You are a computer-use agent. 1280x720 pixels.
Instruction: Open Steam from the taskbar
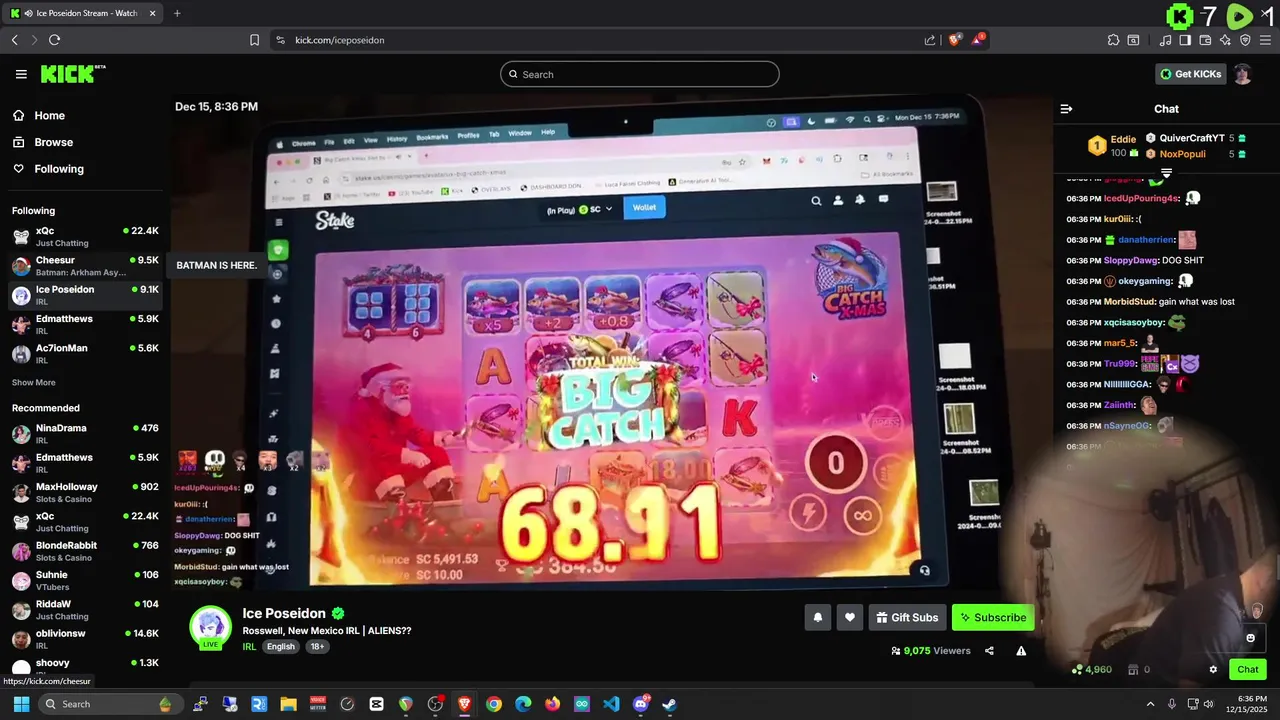click(x=669, y=704)
